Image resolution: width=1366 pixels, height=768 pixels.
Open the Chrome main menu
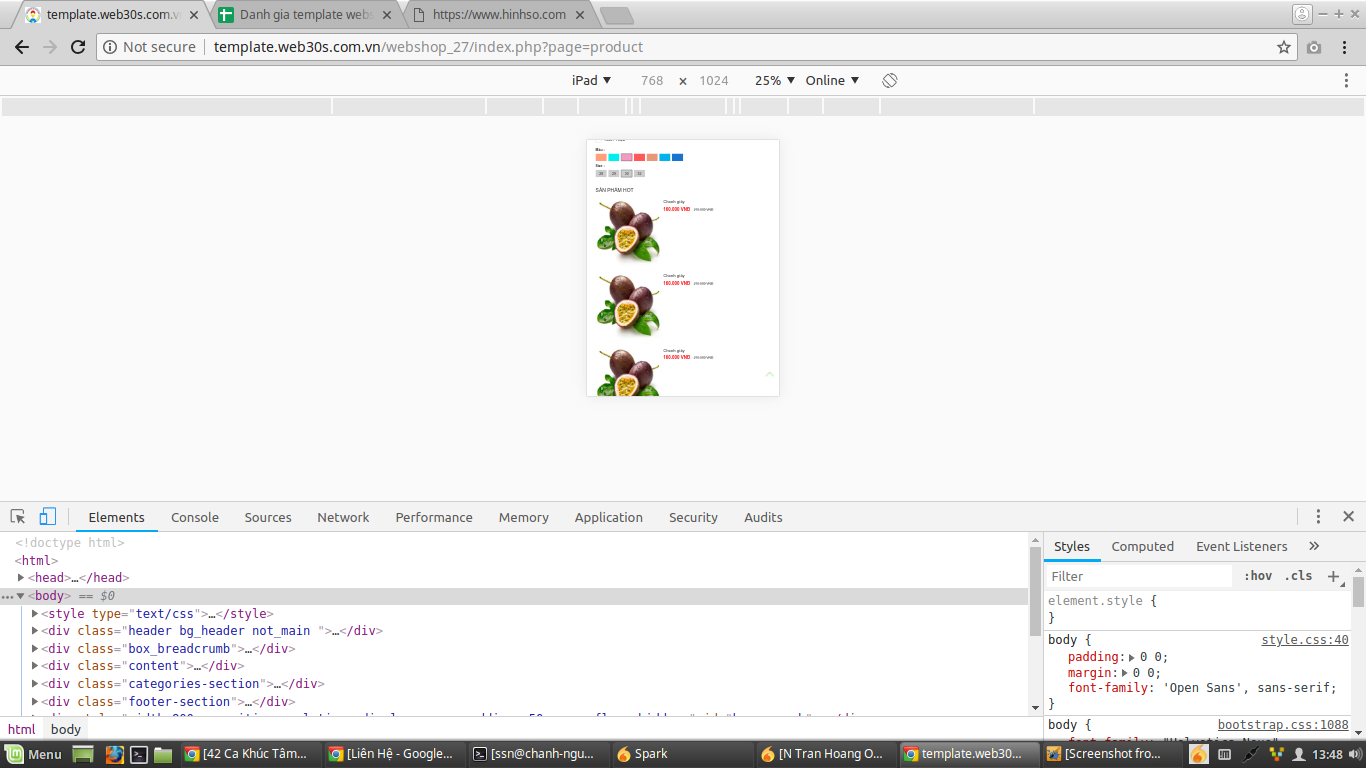point(1346,47)
